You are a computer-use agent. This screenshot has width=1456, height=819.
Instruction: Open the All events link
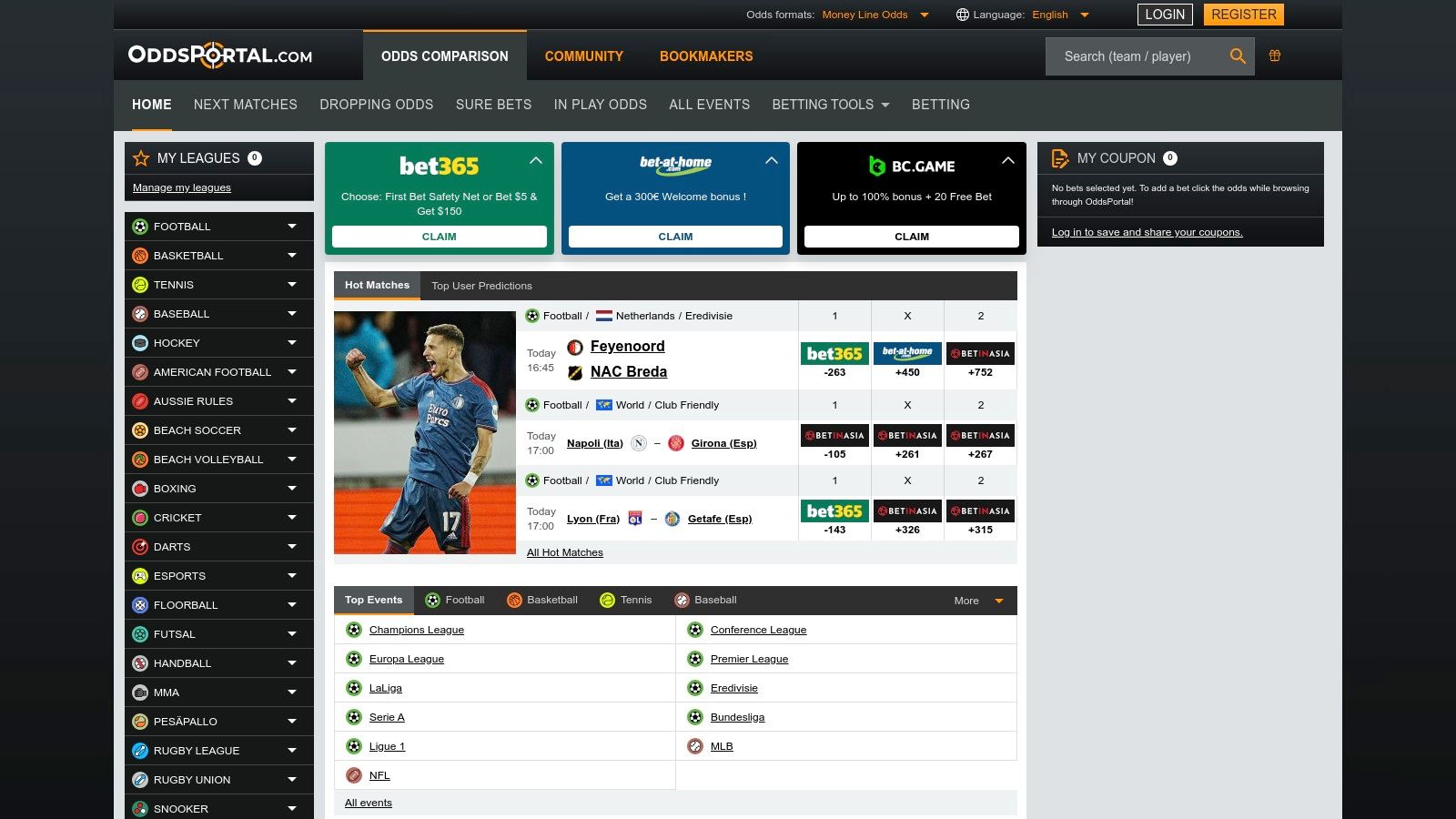[x=369, y=803]
